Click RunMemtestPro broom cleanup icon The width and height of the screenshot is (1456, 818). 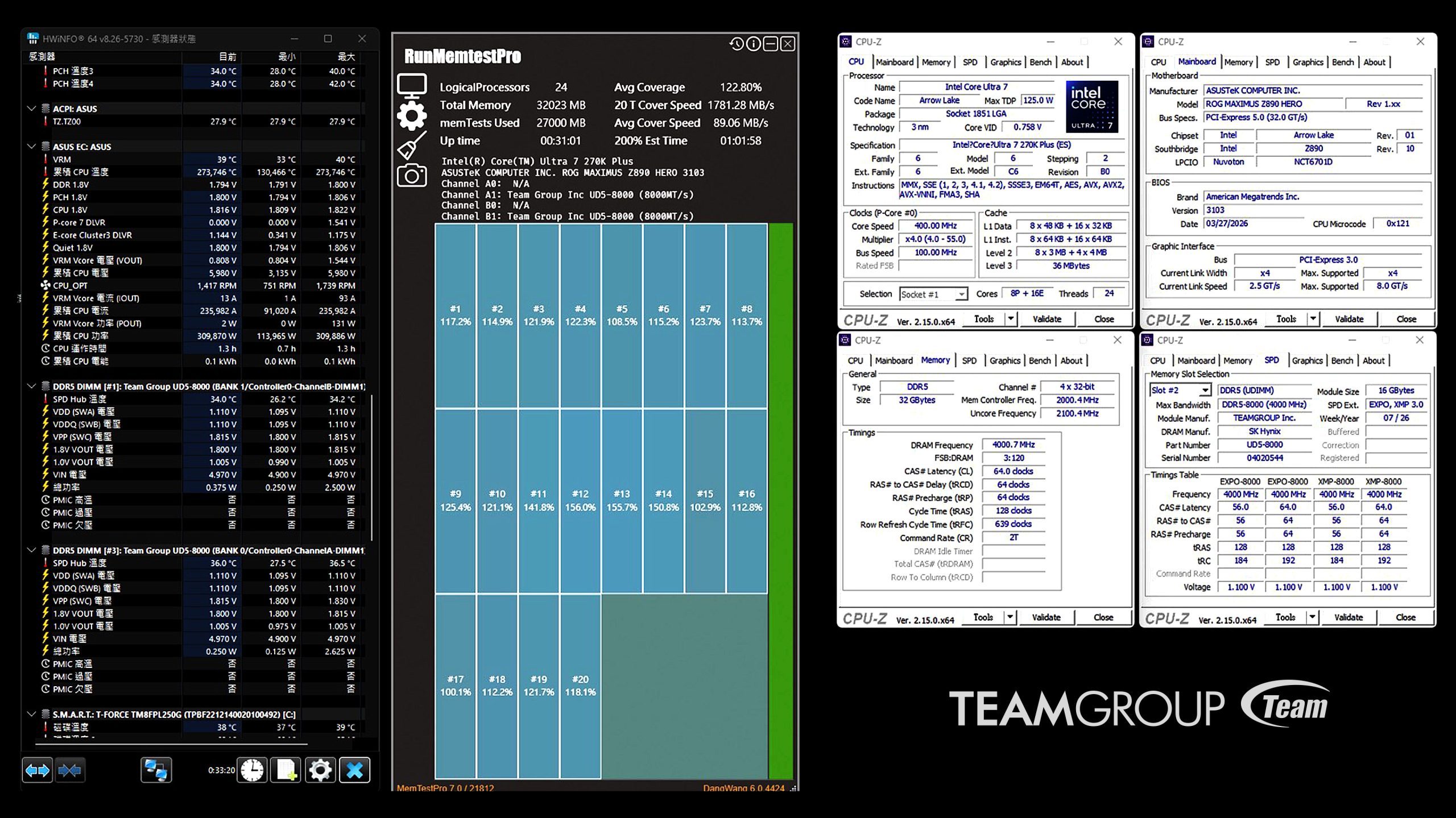[x=411, y=146]
